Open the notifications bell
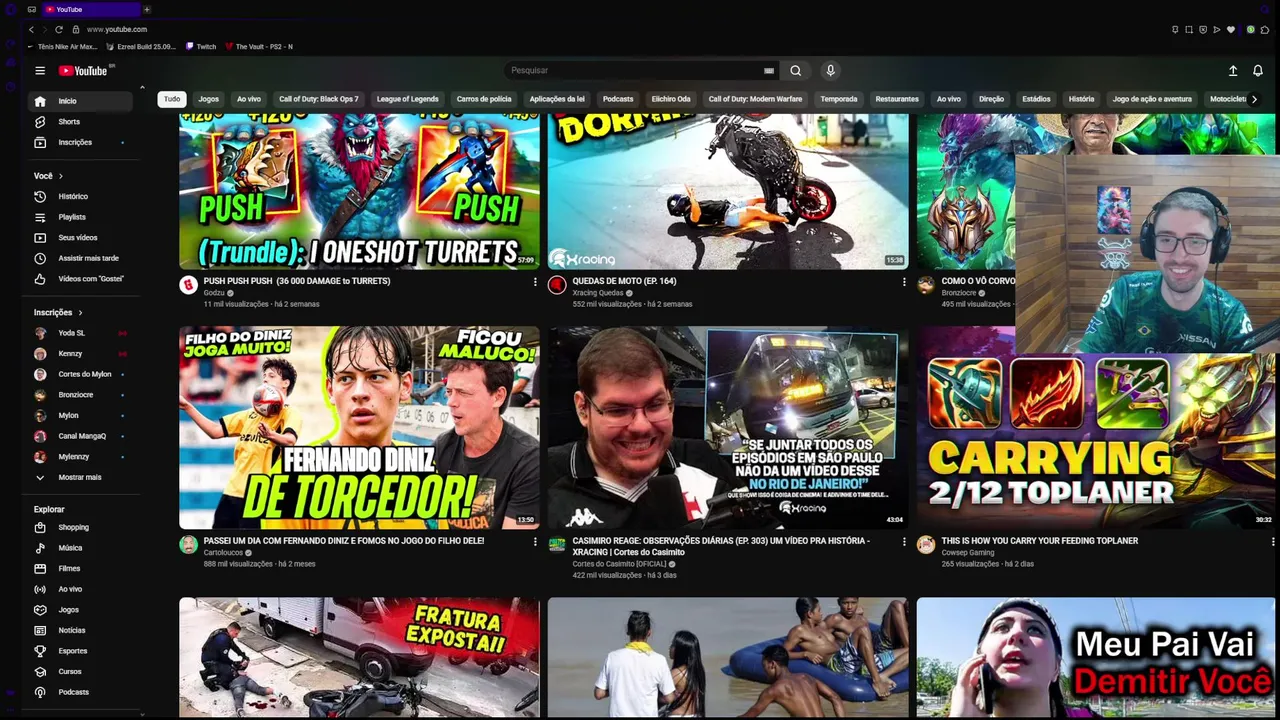Screen dimensions: 1280x720 point(1258,71)
